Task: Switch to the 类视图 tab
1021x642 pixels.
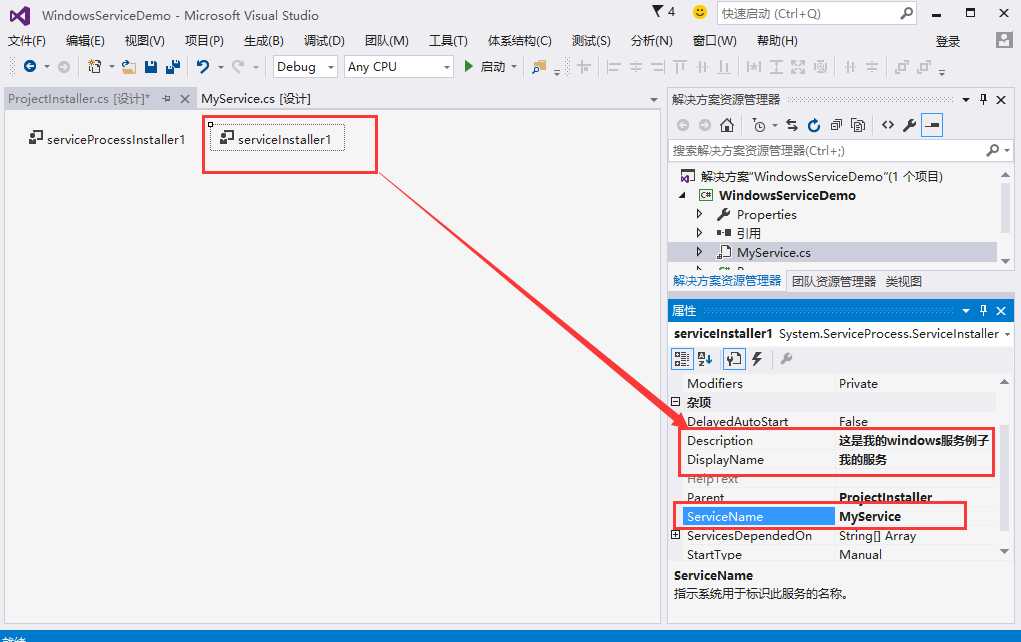Action: (904, 281)
